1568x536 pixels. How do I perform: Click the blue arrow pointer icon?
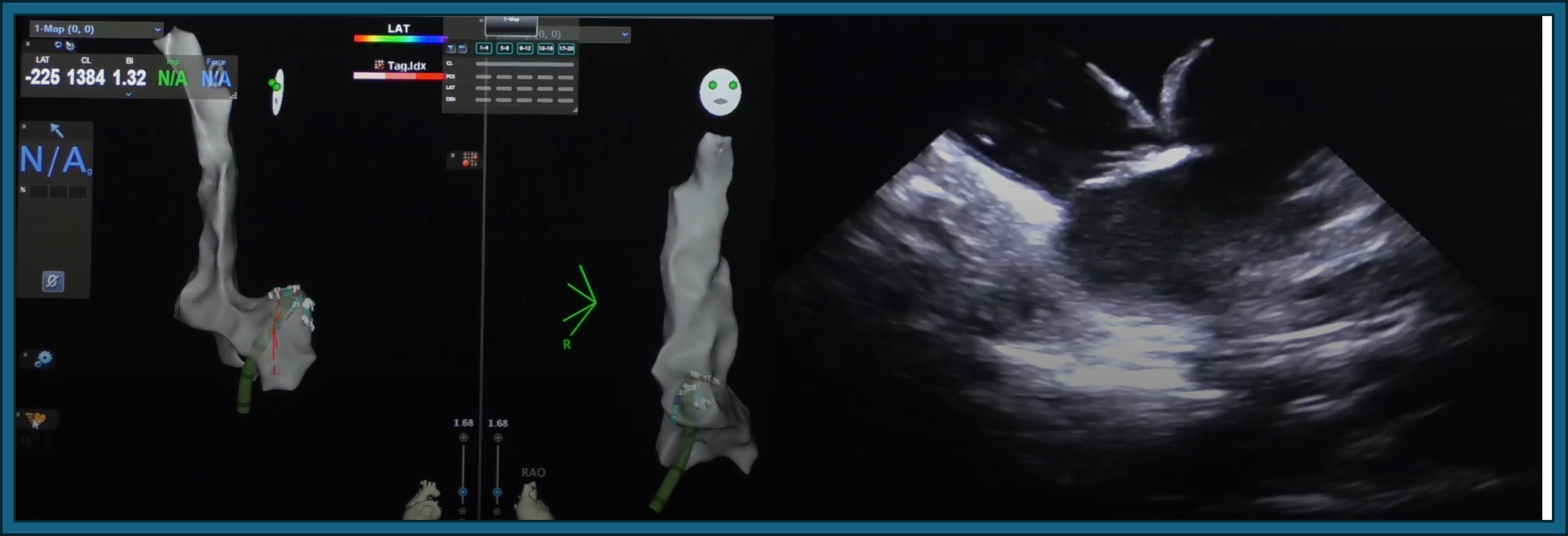click(x=56, y=130)
